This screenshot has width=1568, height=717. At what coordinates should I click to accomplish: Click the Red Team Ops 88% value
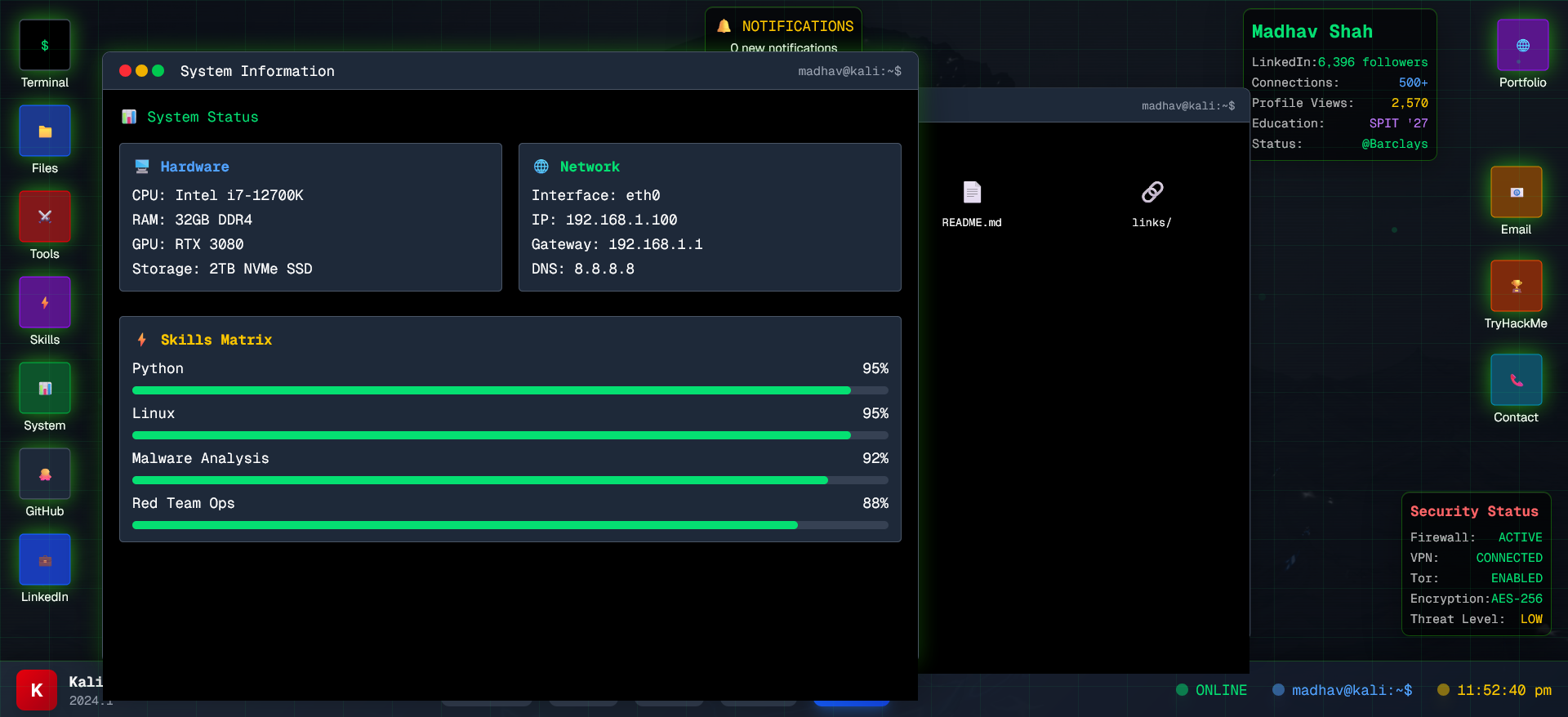(875, 503)
